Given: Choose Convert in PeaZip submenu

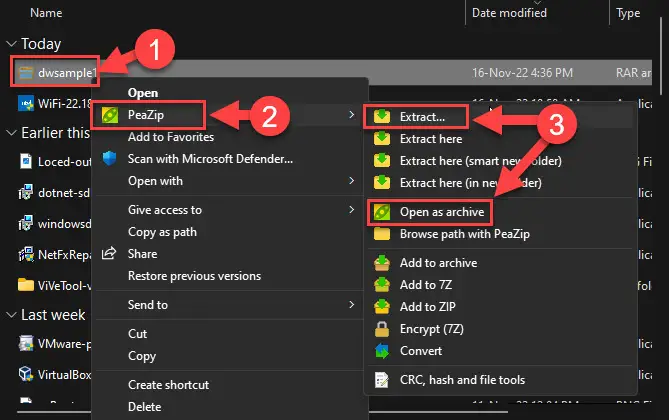Looking at the screenshot, I should [421, 351].
